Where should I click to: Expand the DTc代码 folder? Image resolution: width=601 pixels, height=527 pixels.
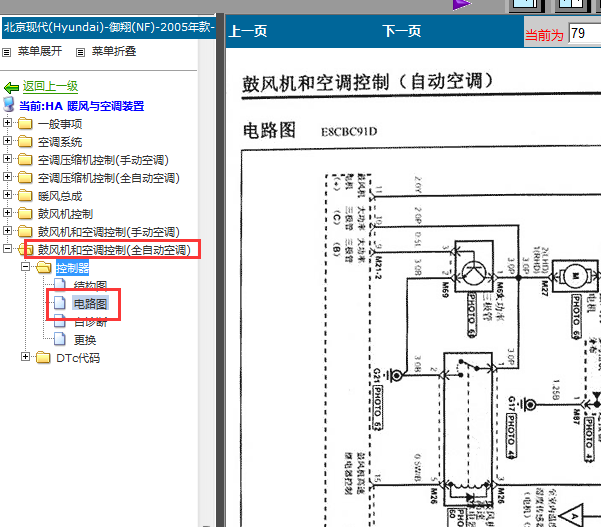tap(25, 357)
